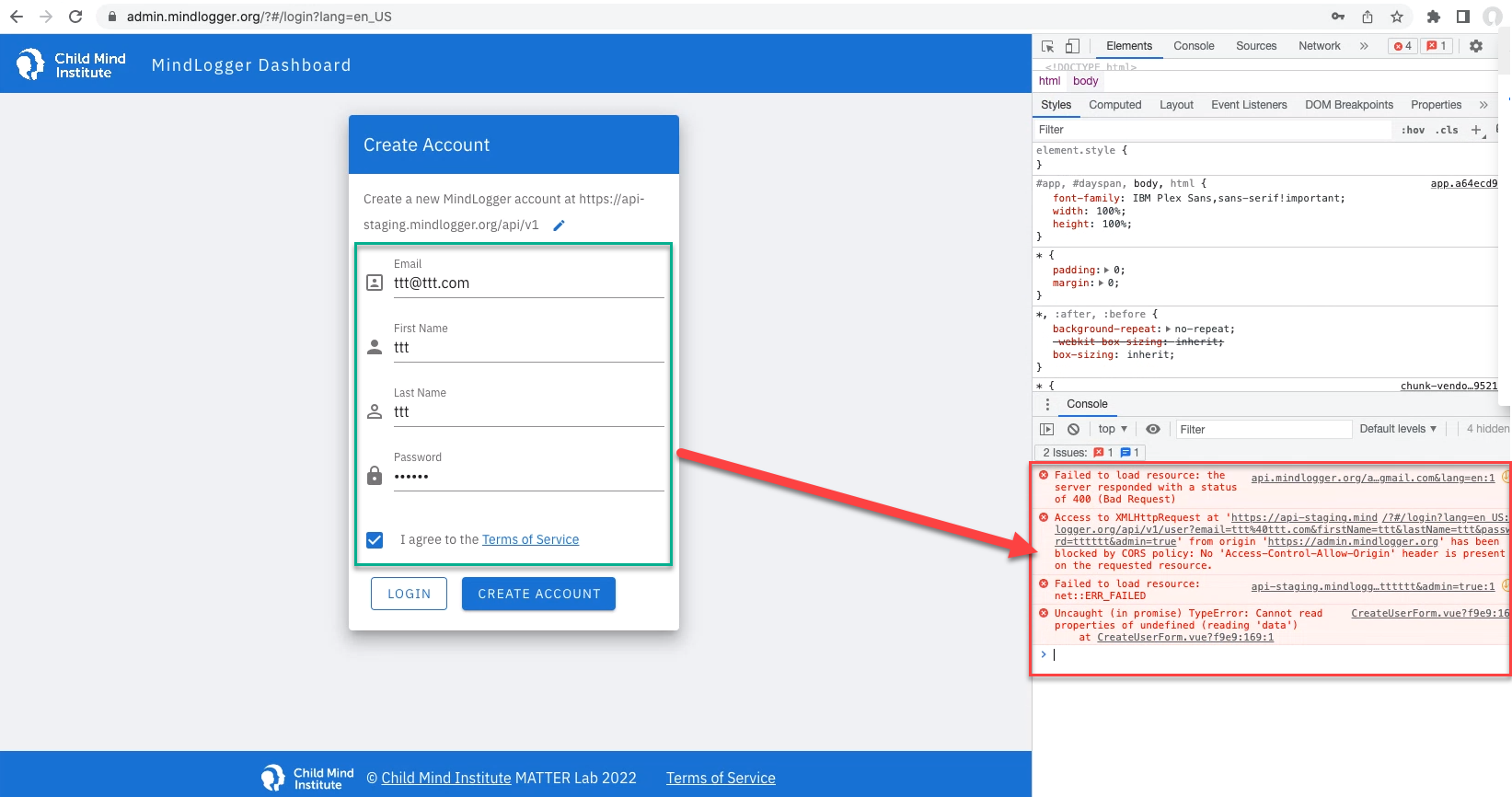This screenshot has width=1512, height=797.
Task: Click Child Mind Institute header logo
Action: 71,64
